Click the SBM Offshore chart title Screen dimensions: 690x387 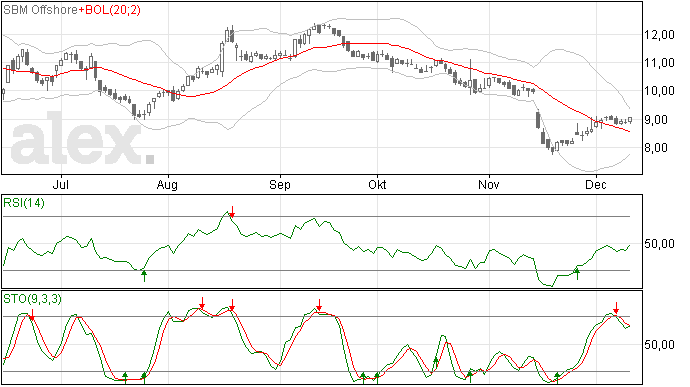[40, 10]
